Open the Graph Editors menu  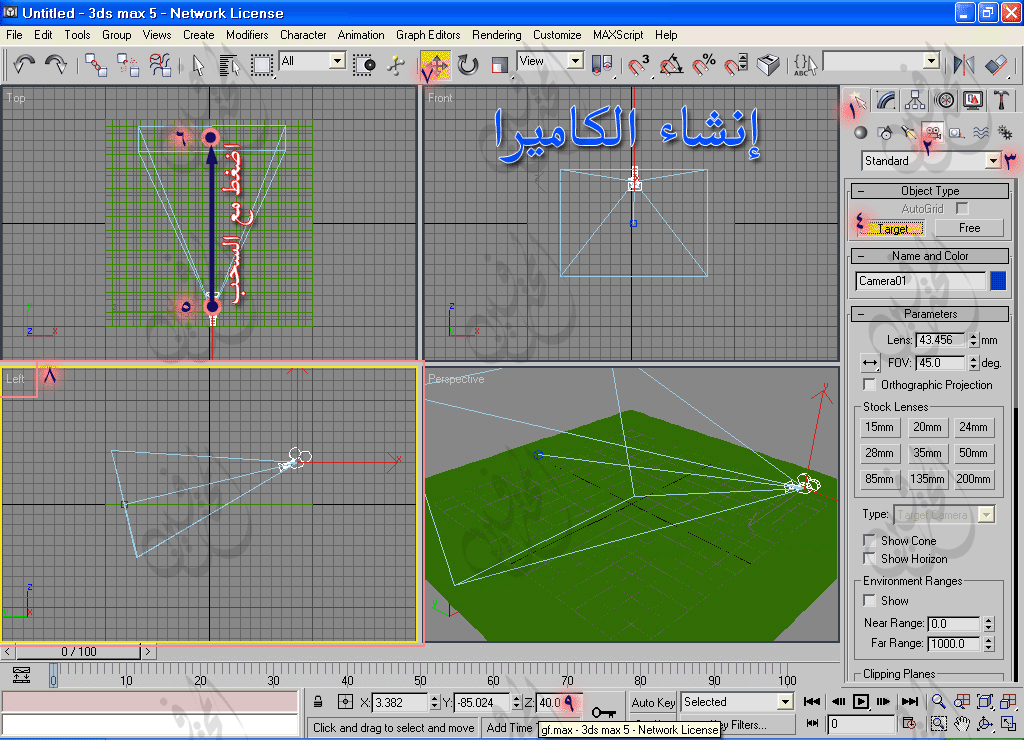click(x=428, y=35)
